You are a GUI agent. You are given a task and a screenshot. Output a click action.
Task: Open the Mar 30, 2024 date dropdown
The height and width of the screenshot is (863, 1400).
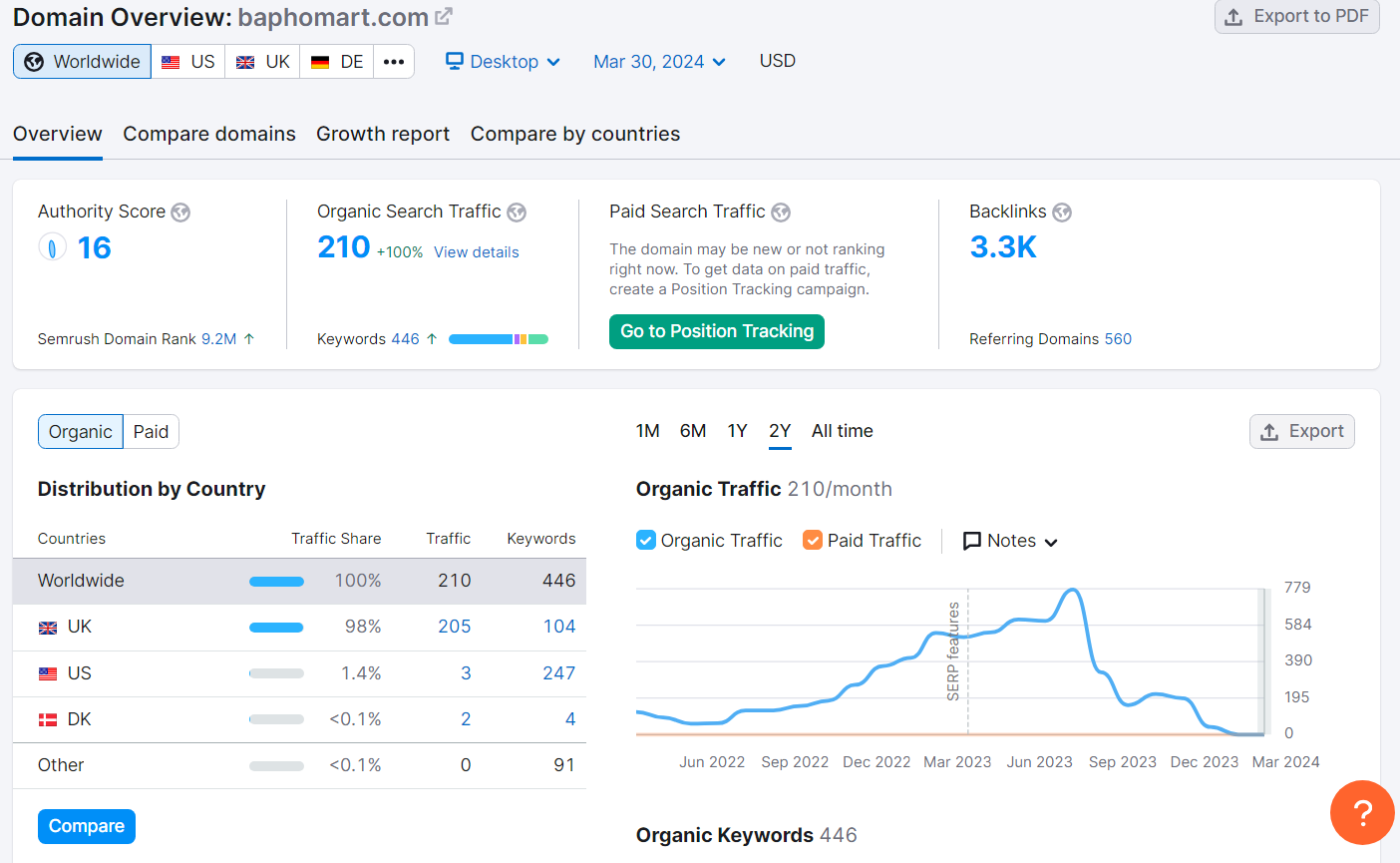[x=659, y=61]
